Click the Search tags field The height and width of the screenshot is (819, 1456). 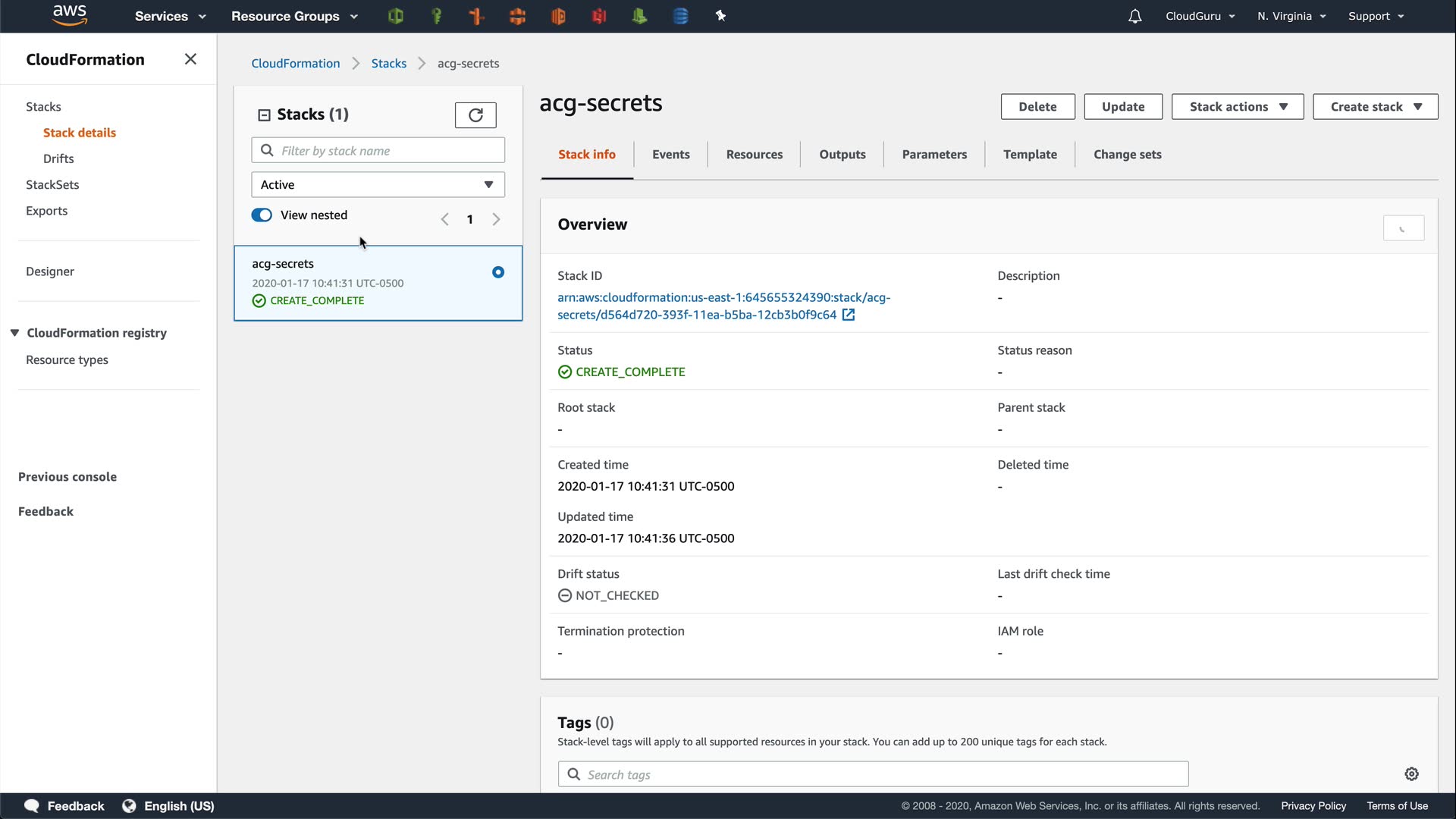tap(872, 774)
